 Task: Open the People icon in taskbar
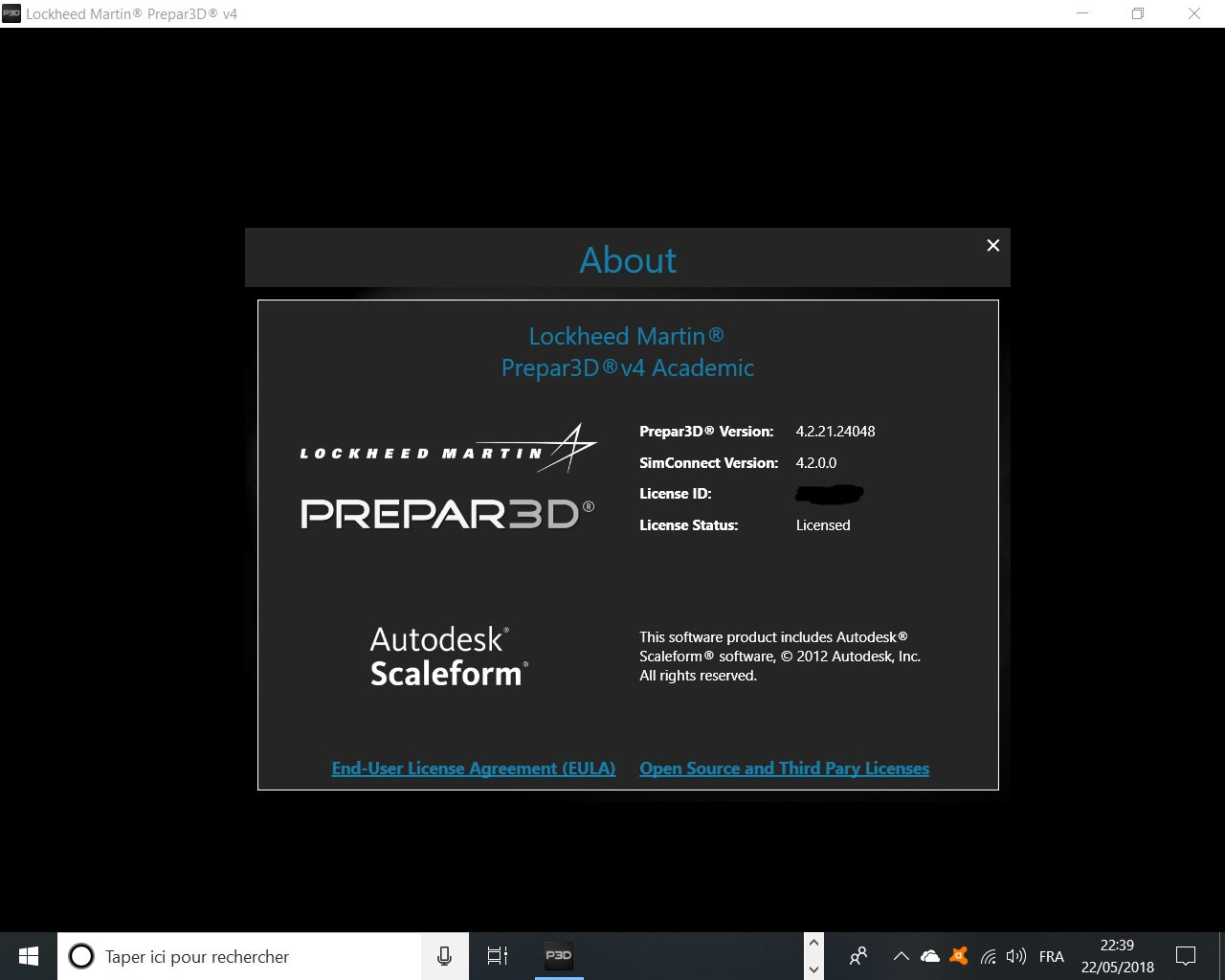[858, 956]
